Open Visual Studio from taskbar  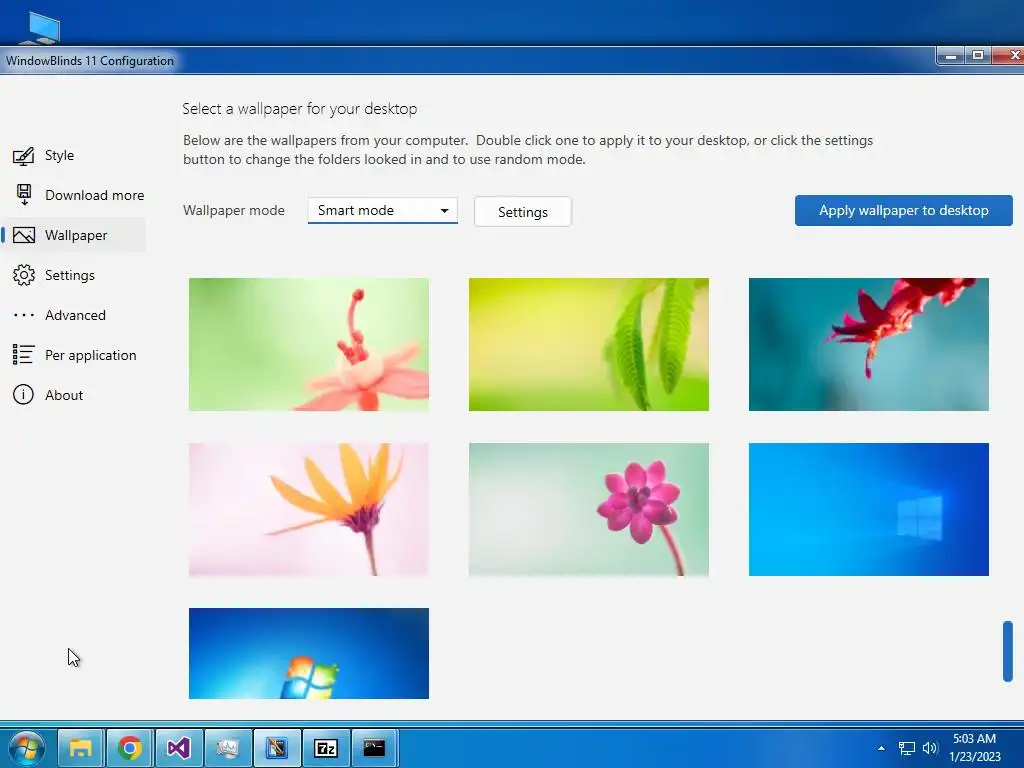(x=178, y=748)
